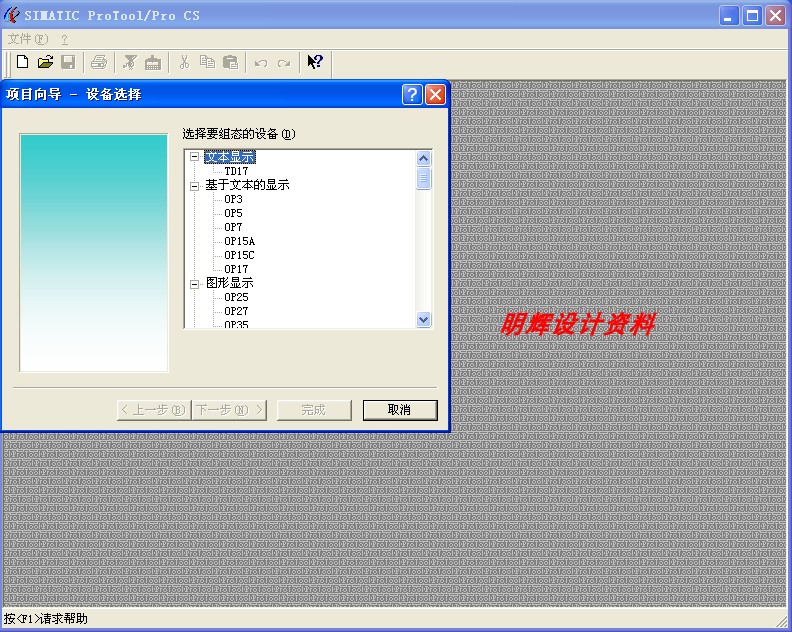The height and width of the screenshot is (632, 792).
Task: Select the OP15A device
Action: 239,241
